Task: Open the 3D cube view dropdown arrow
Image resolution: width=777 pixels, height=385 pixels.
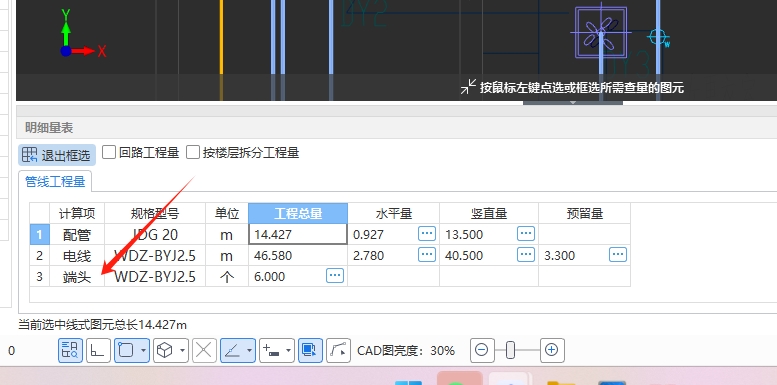Action: point(182,350)
